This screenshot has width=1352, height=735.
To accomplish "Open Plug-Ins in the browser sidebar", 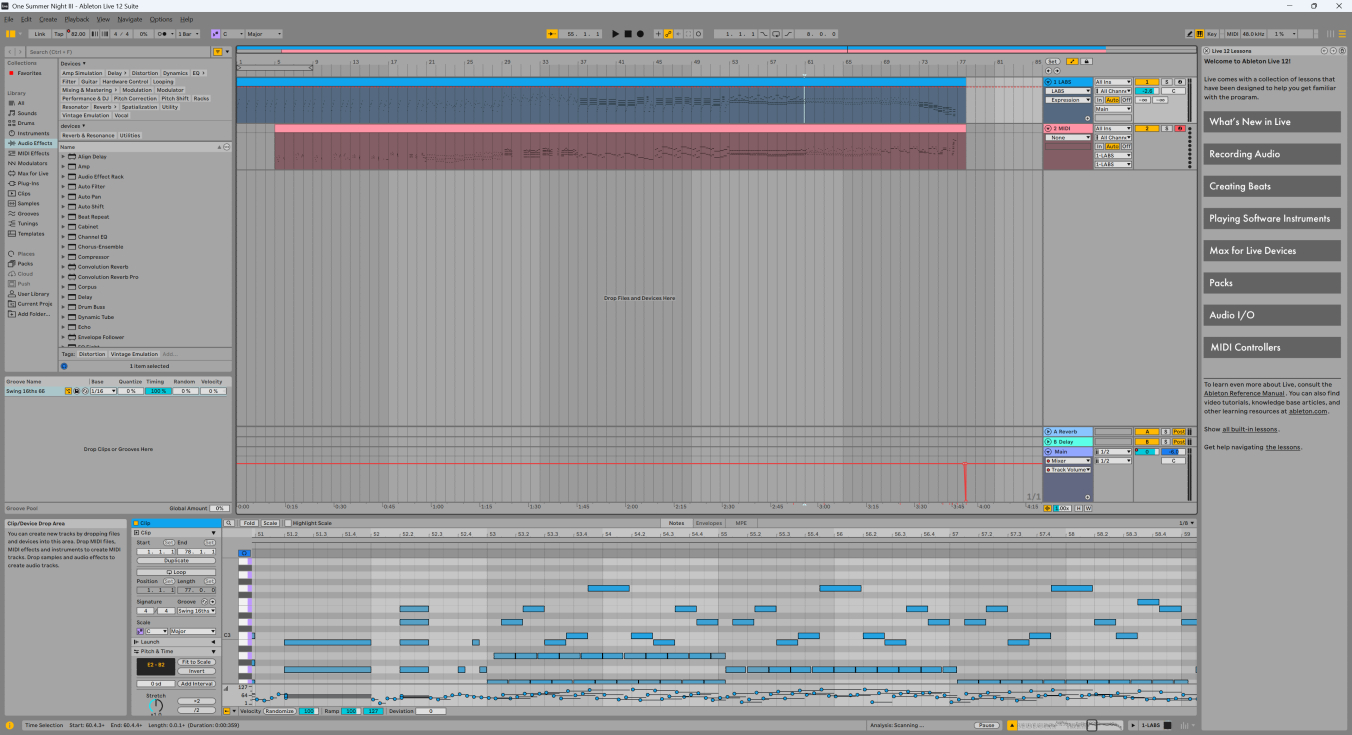I will coord(28,183).
